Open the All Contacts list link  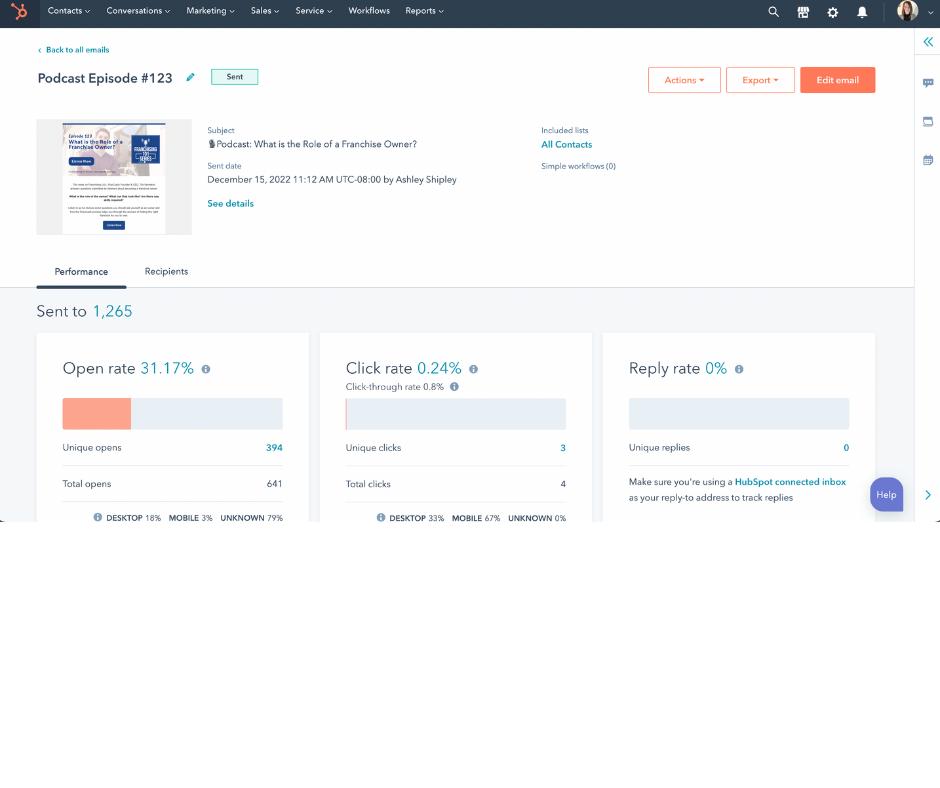coord(567,145)
